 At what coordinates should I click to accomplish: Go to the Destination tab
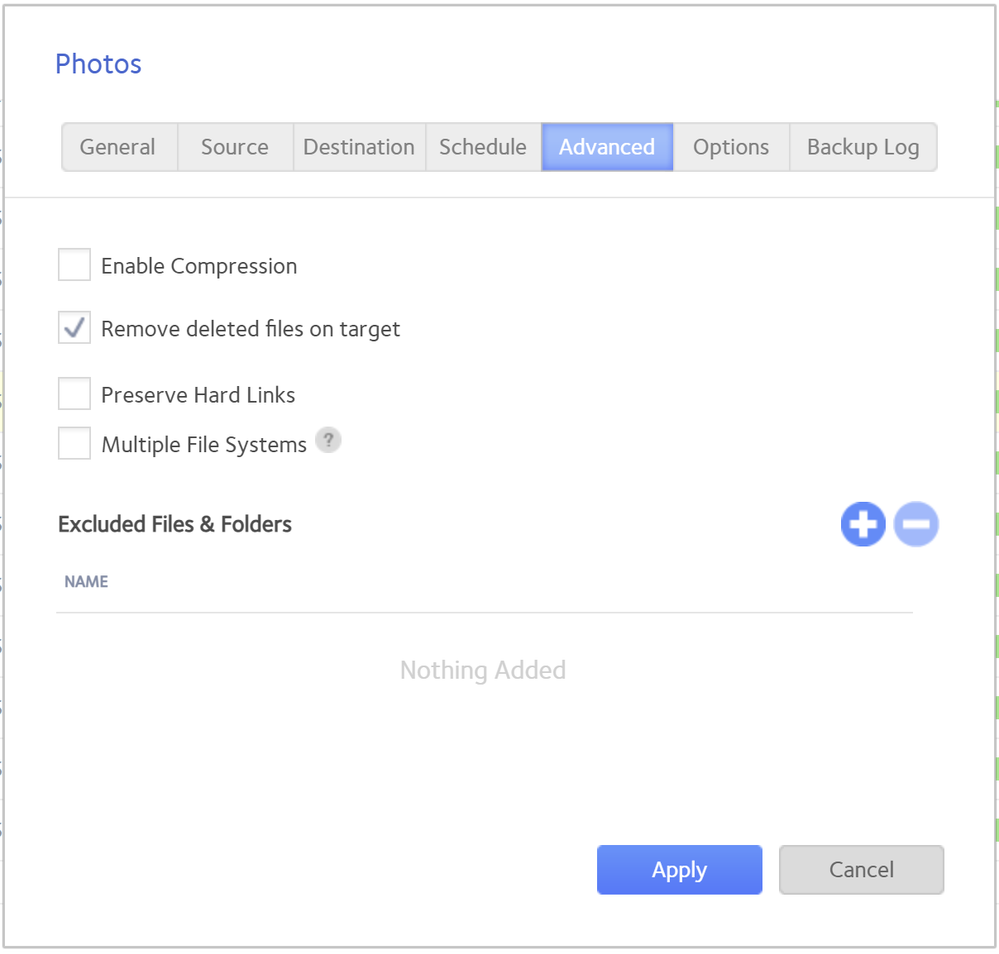click(x=359, y=147)
